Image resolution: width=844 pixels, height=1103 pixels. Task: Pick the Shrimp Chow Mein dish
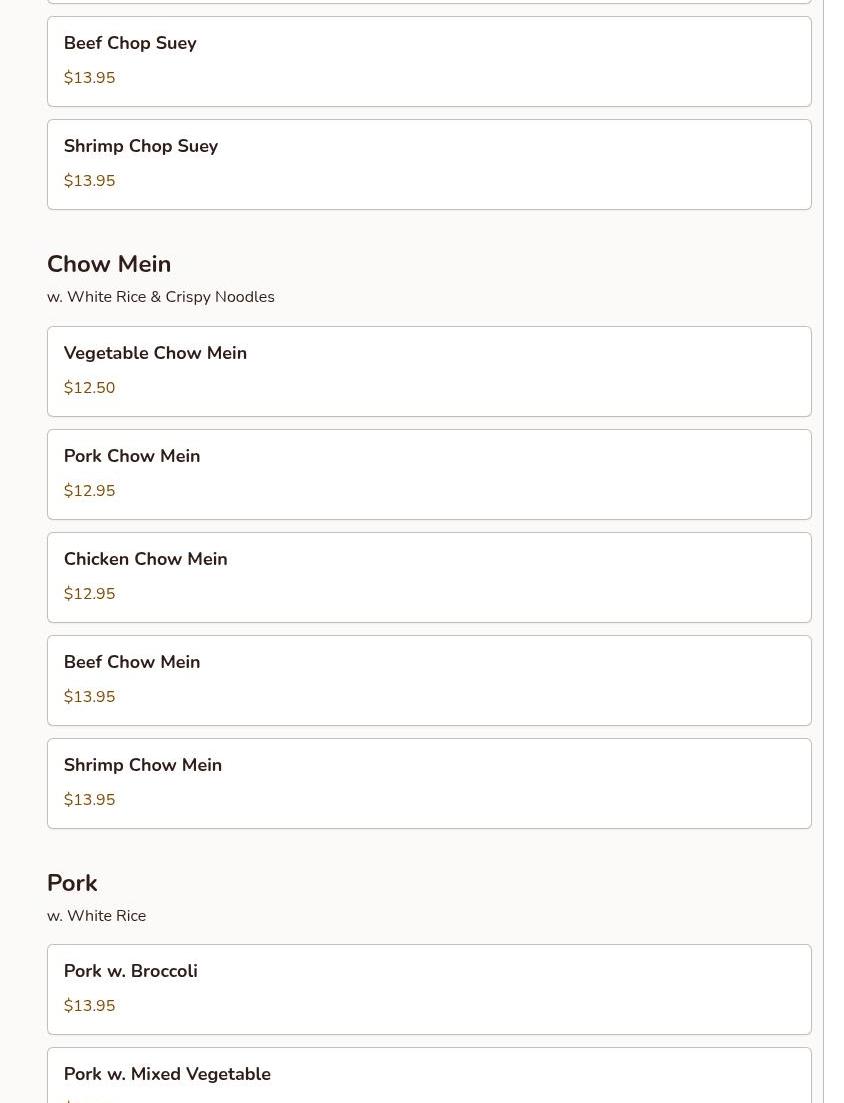429,783
